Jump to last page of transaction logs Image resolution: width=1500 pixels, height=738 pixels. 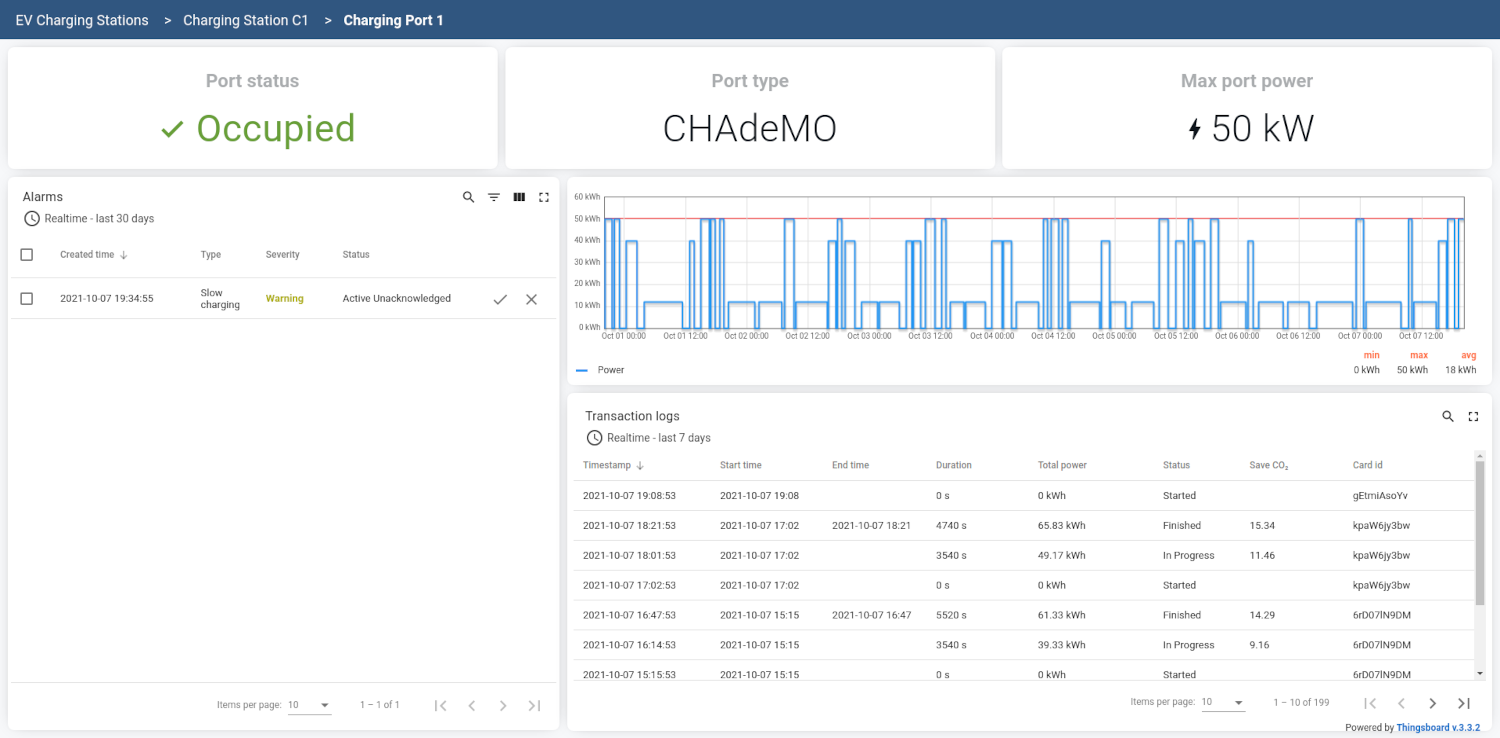pyautogui.click(x=1464, y=703)
